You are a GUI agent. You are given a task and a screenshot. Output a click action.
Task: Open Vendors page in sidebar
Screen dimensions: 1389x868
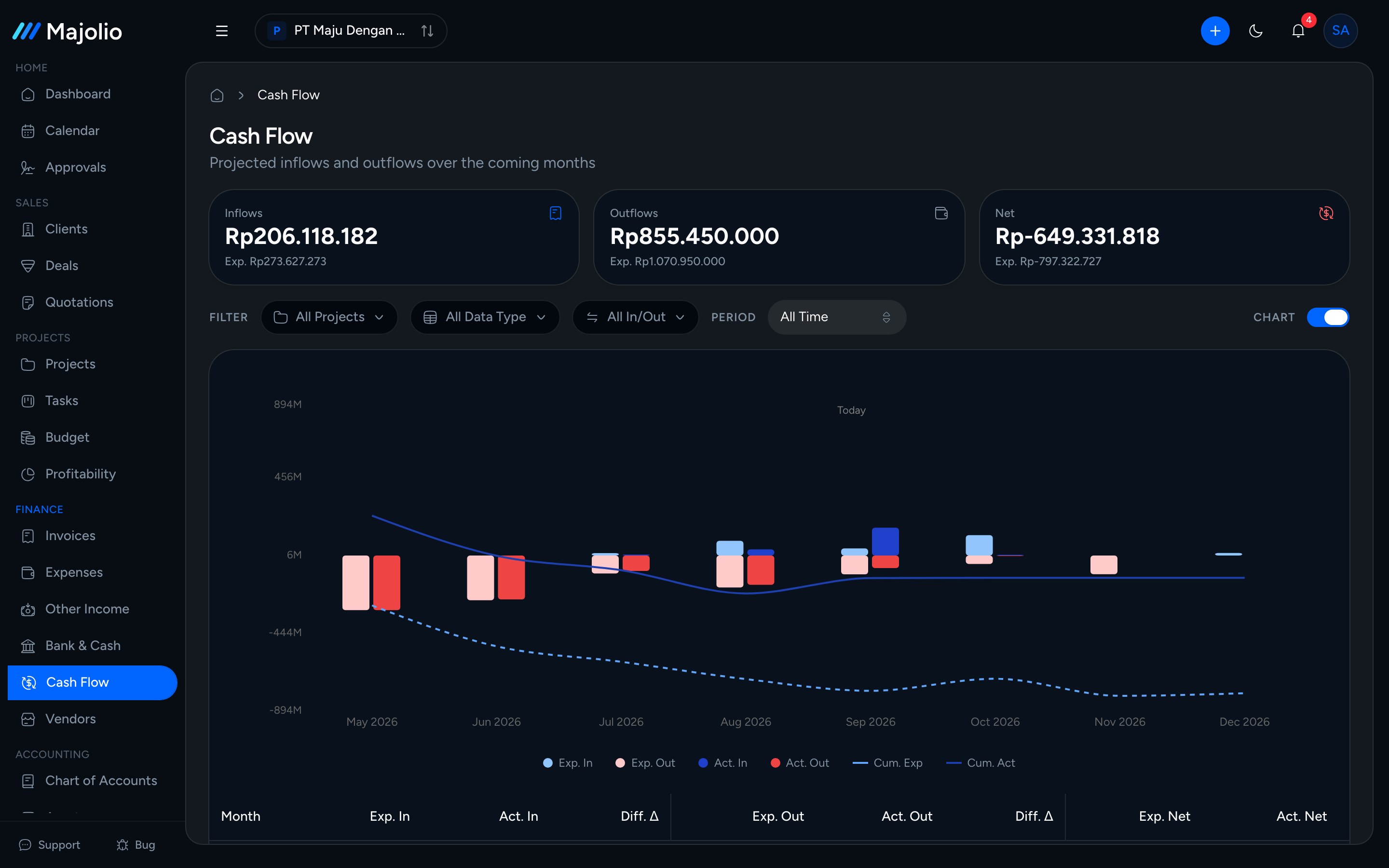pos(93,719)
